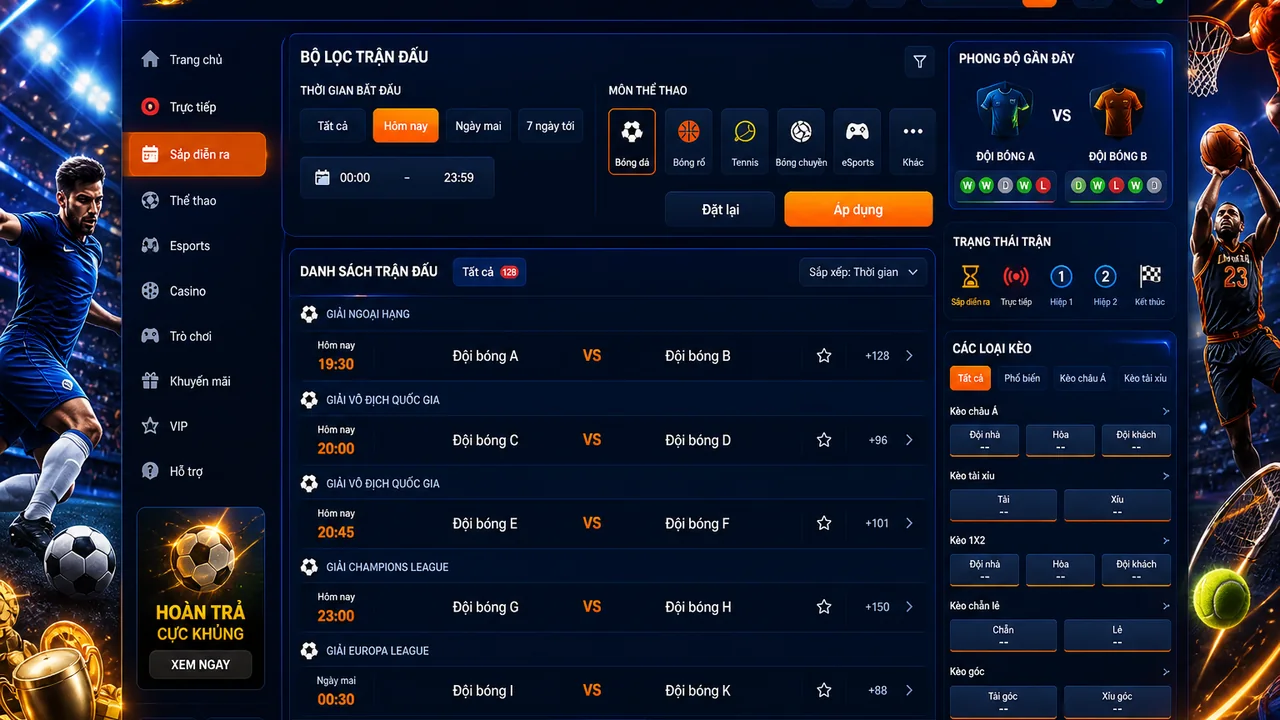Screen dimensions: 1280x720
Task: Expand the +128 markets chevron
Action: [x=909, y=356]
